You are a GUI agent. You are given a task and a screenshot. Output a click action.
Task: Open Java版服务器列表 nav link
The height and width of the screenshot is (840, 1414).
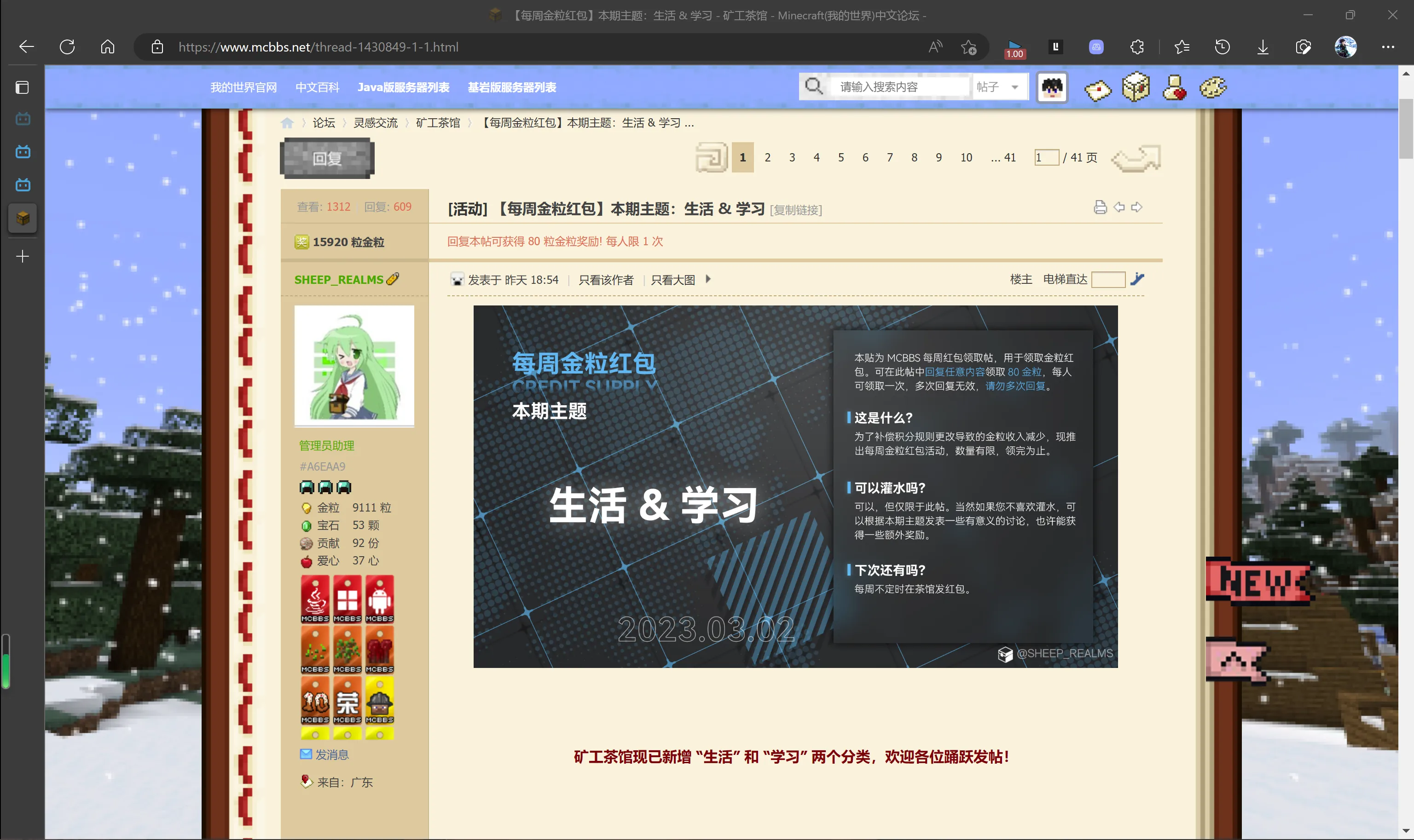[x=403, y=87]
